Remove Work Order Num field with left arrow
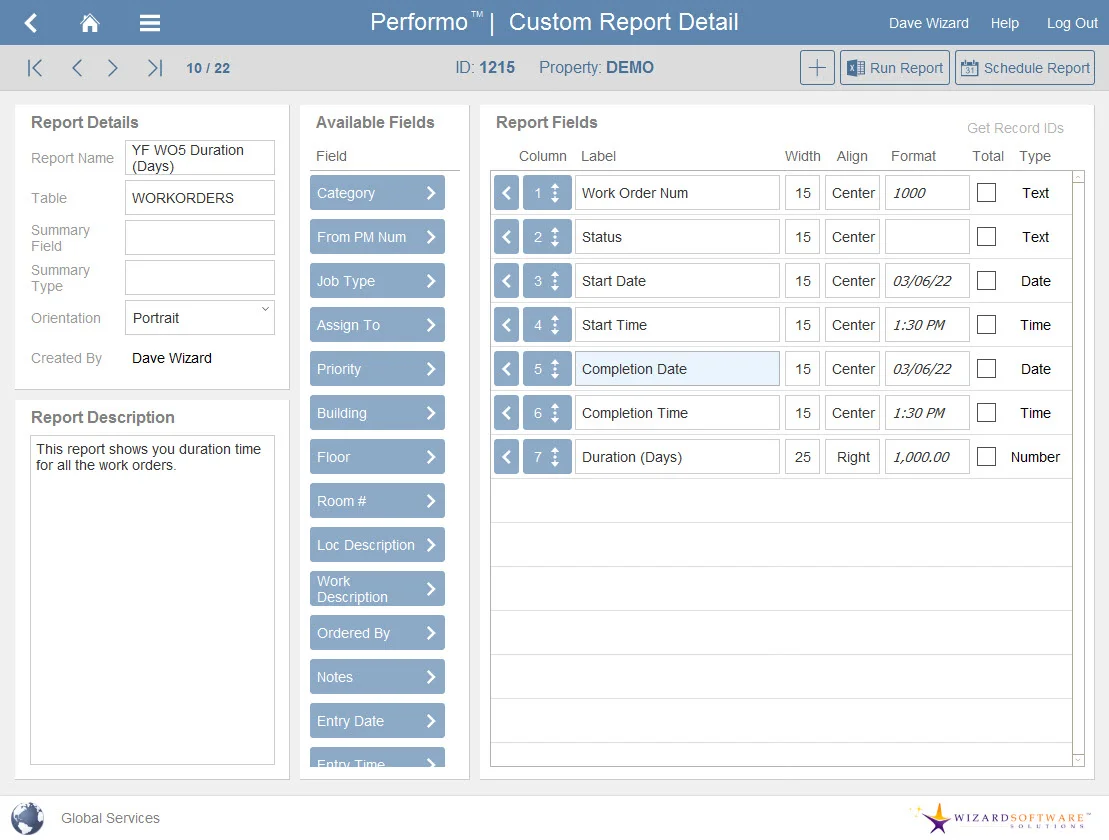This screenshot has height=840, width=1109. point(506,193)
